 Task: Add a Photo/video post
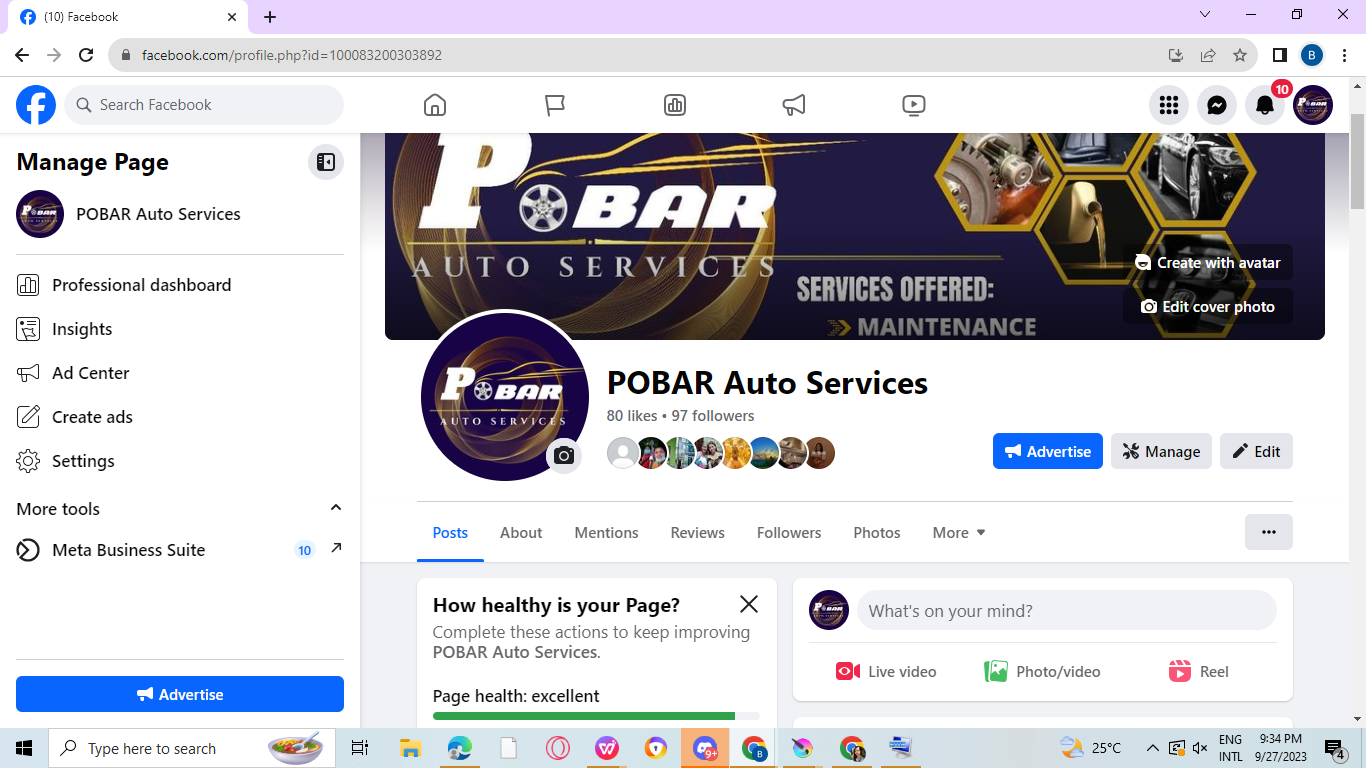1042,672
